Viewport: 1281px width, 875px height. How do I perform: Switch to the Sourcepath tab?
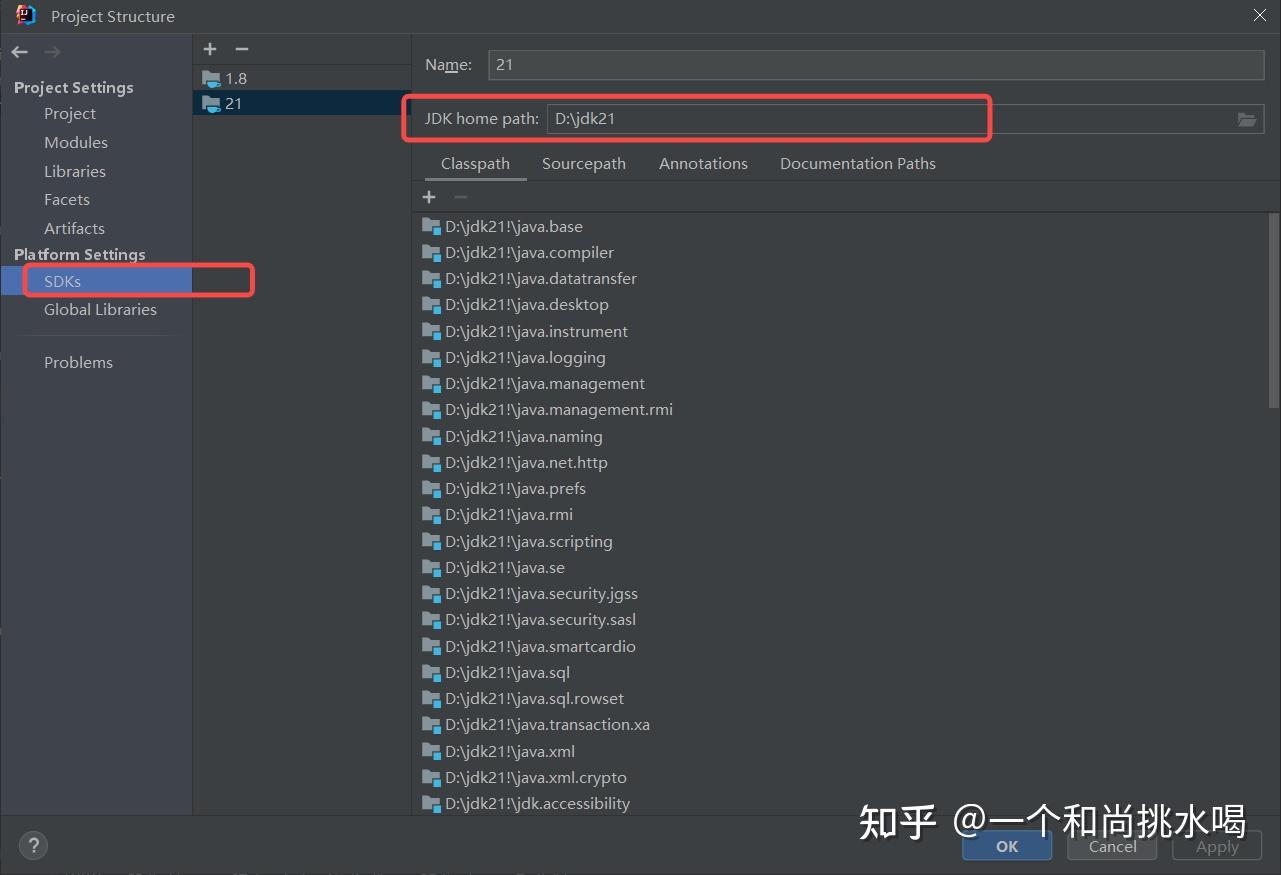tap(583, 163)
